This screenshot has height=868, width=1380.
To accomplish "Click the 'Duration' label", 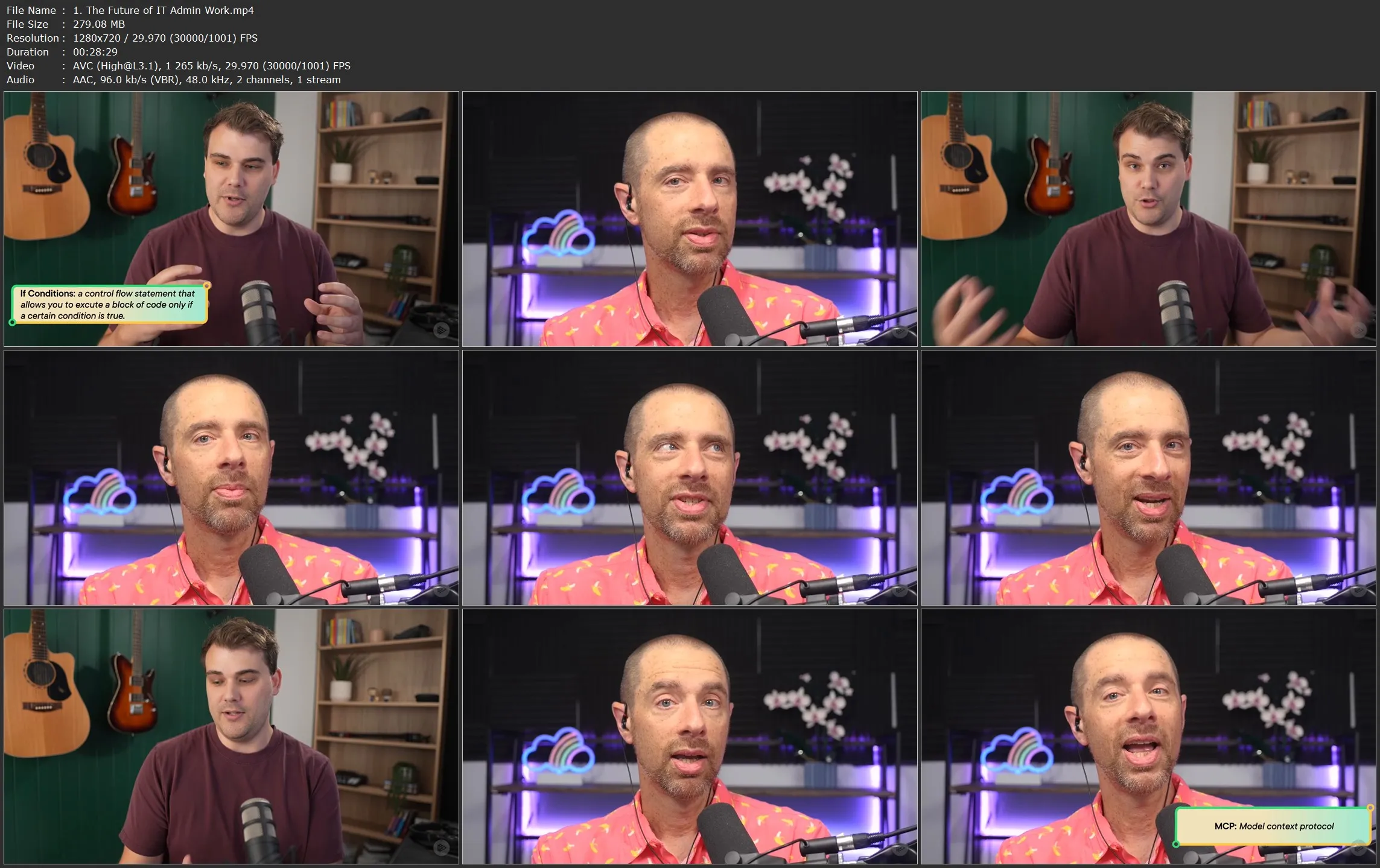I will (28, 52).
